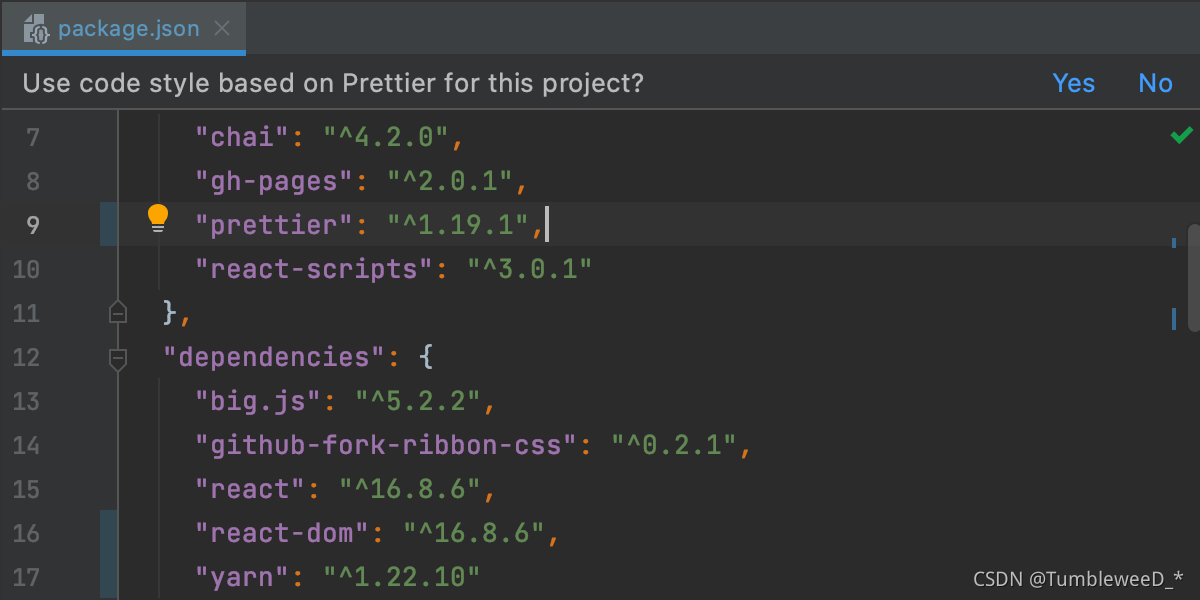Click the "github-fork-ribbon-css" key
Image resolution: width=1200 pixels, height=600 pixels.
pos(386,445)
